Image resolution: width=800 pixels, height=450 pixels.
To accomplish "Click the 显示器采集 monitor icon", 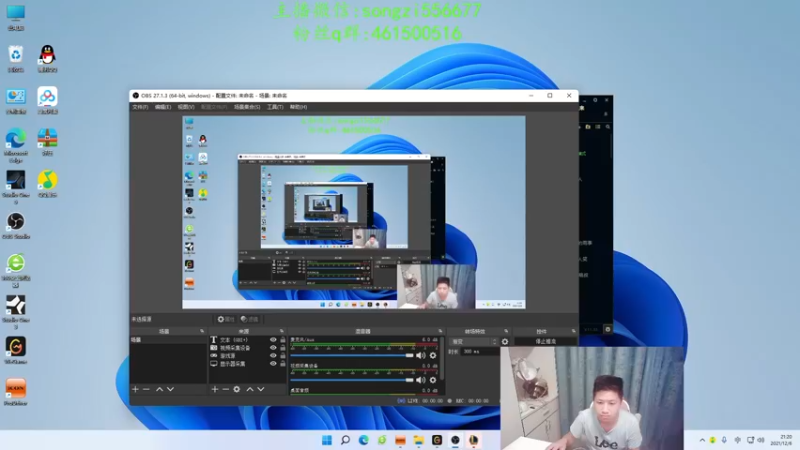I will (214, 364).
